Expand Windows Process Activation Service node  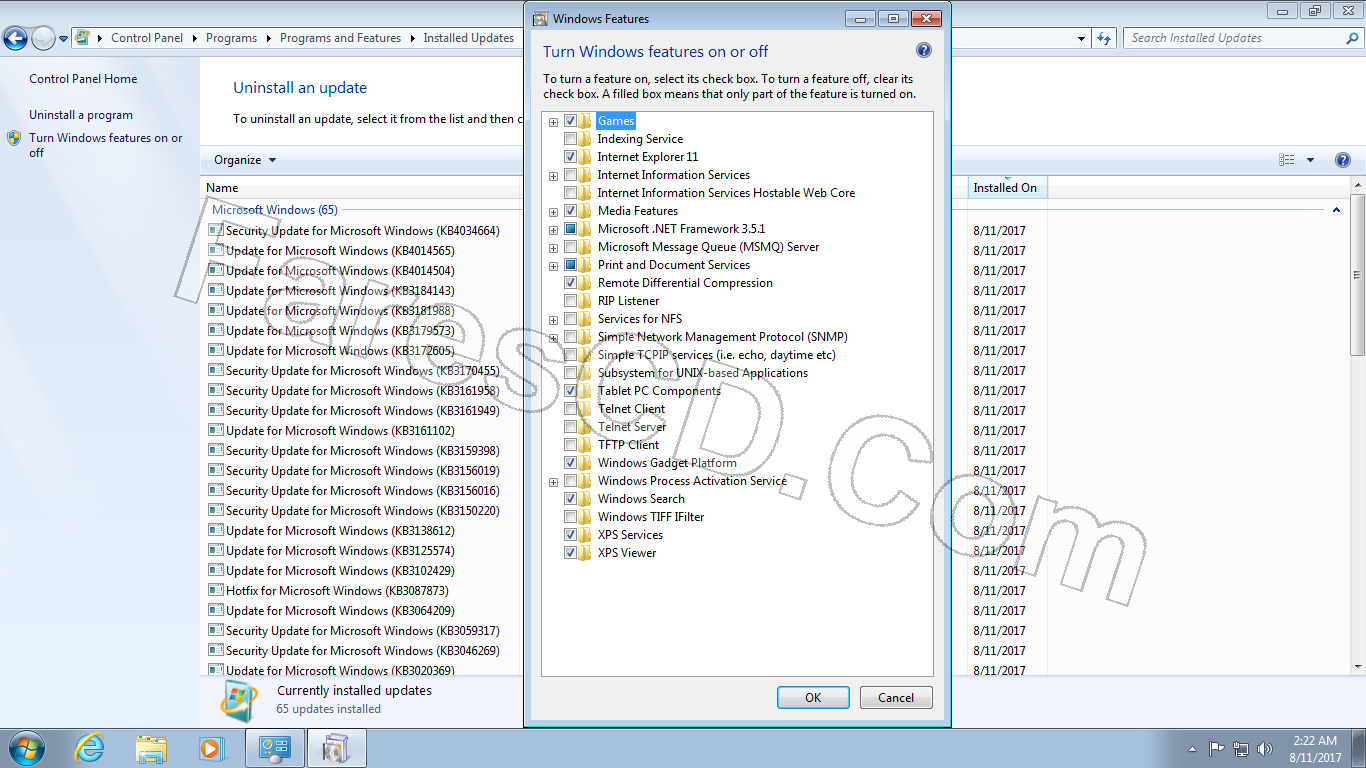tap(553, 482)
